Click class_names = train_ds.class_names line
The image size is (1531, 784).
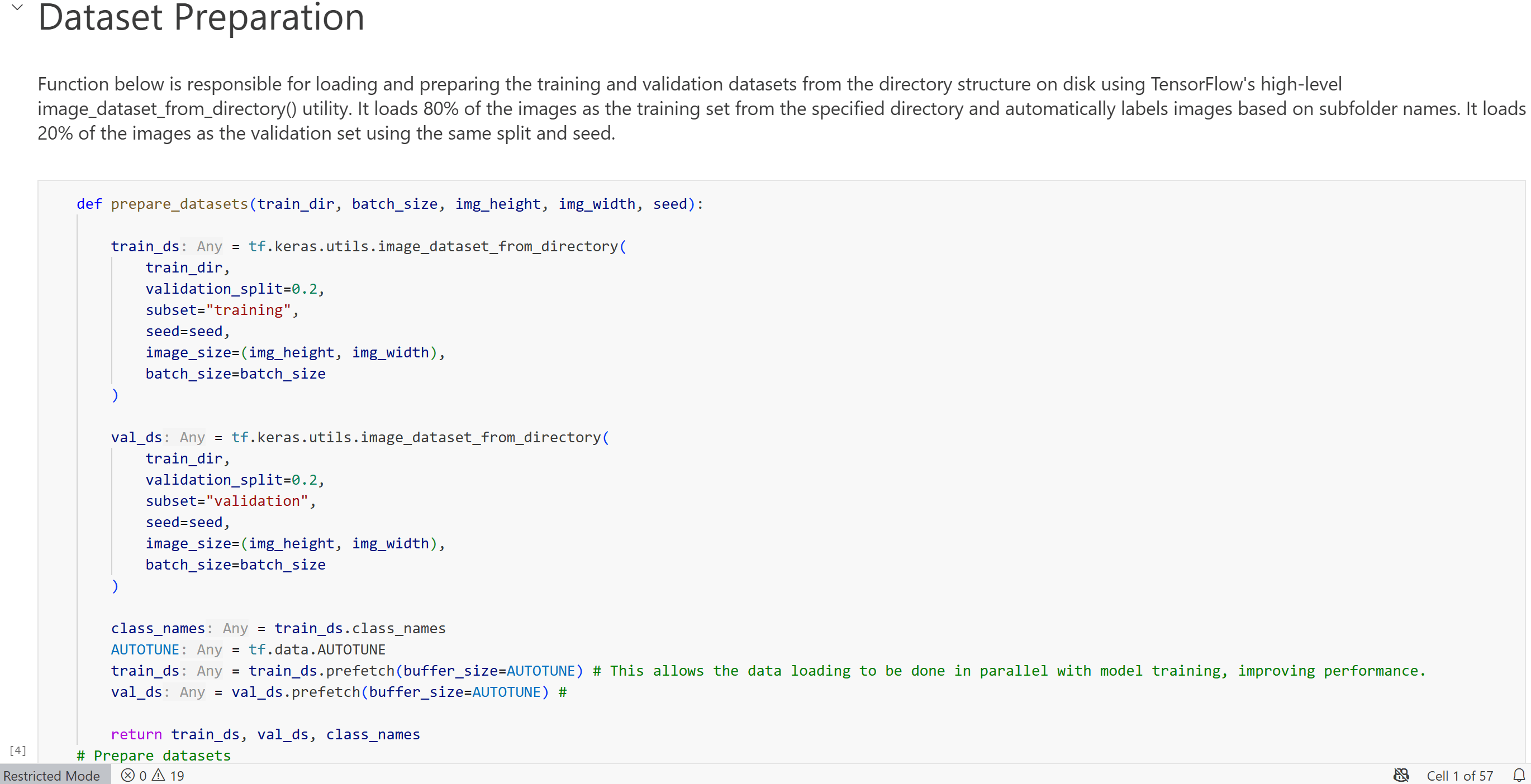click(x=278, y=628)
